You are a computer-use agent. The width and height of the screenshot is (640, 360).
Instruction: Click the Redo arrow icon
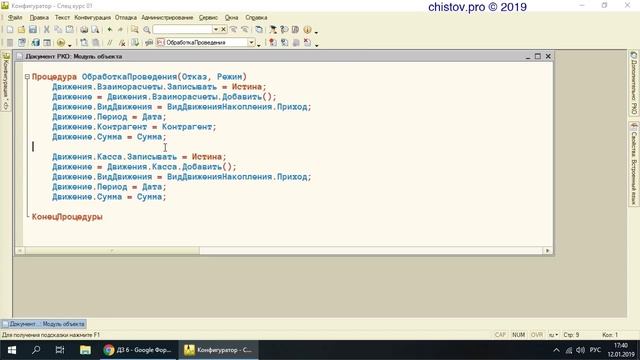(x=120, y=29)
